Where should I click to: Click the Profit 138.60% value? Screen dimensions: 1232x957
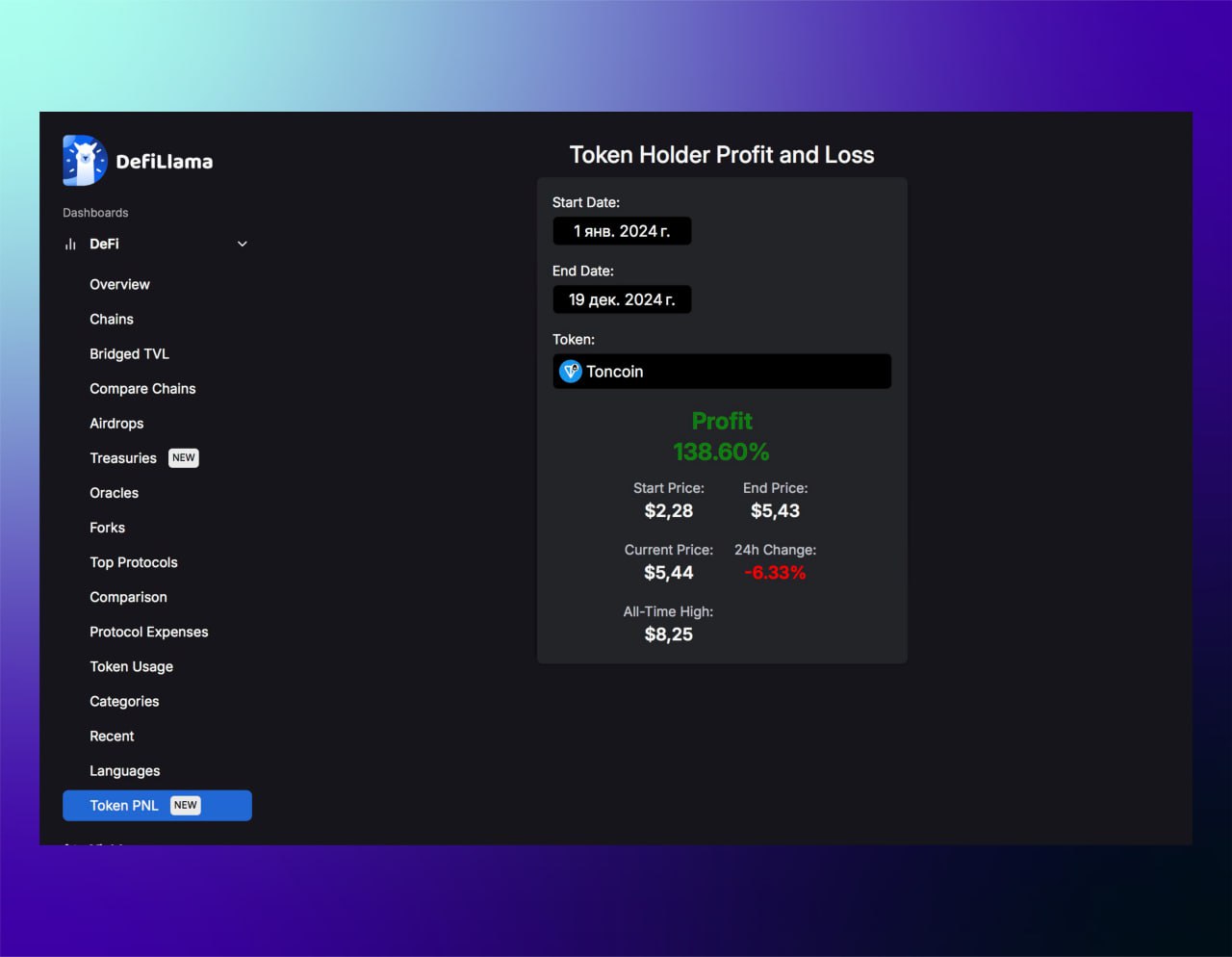coord(721,452)
